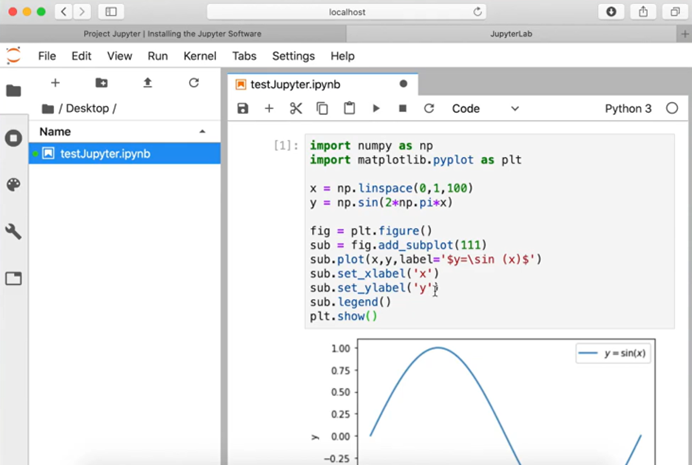Open the Kernel menu

click(x=200, y=56)
